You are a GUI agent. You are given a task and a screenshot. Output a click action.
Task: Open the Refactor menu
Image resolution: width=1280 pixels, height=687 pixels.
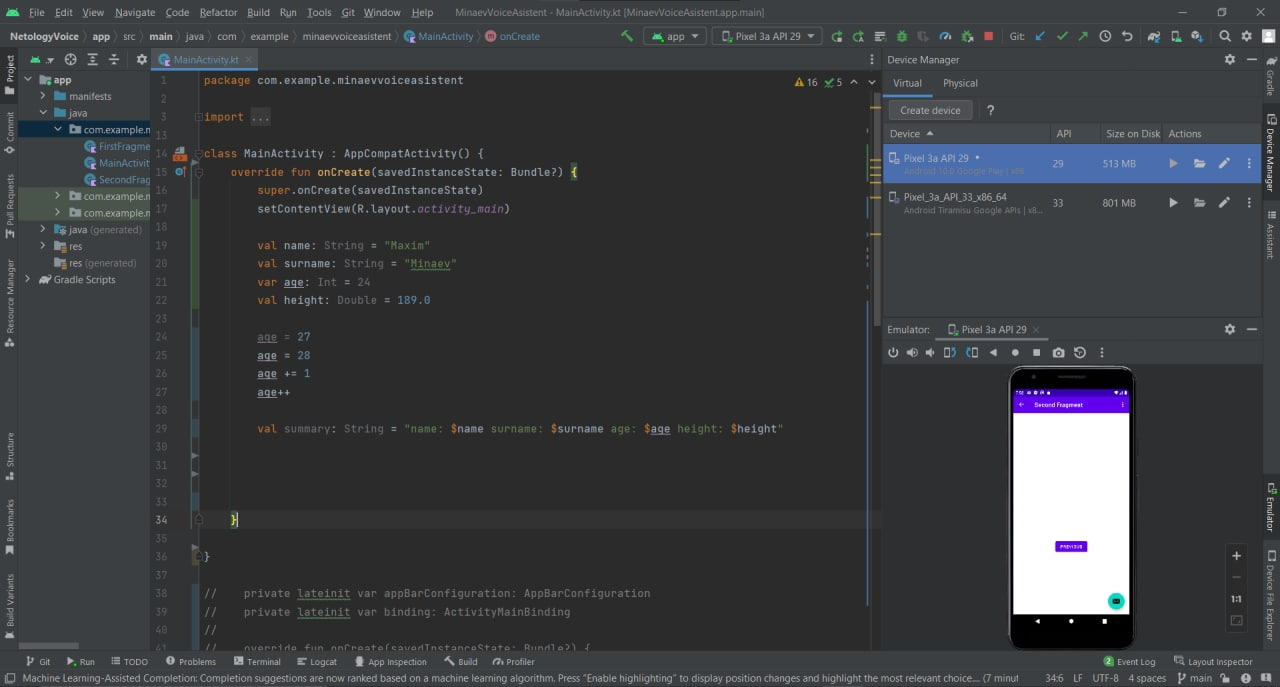coord(218,12)
